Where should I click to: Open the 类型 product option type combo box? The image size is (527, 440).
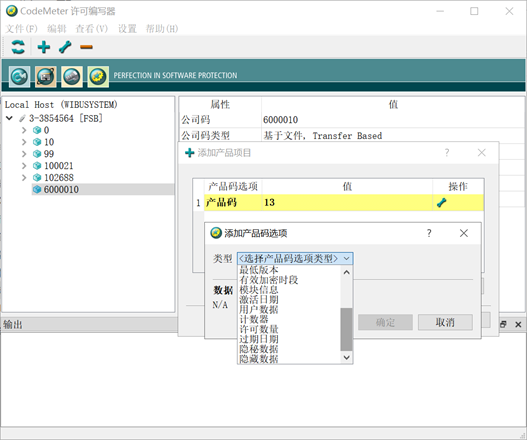click(295, 258)
